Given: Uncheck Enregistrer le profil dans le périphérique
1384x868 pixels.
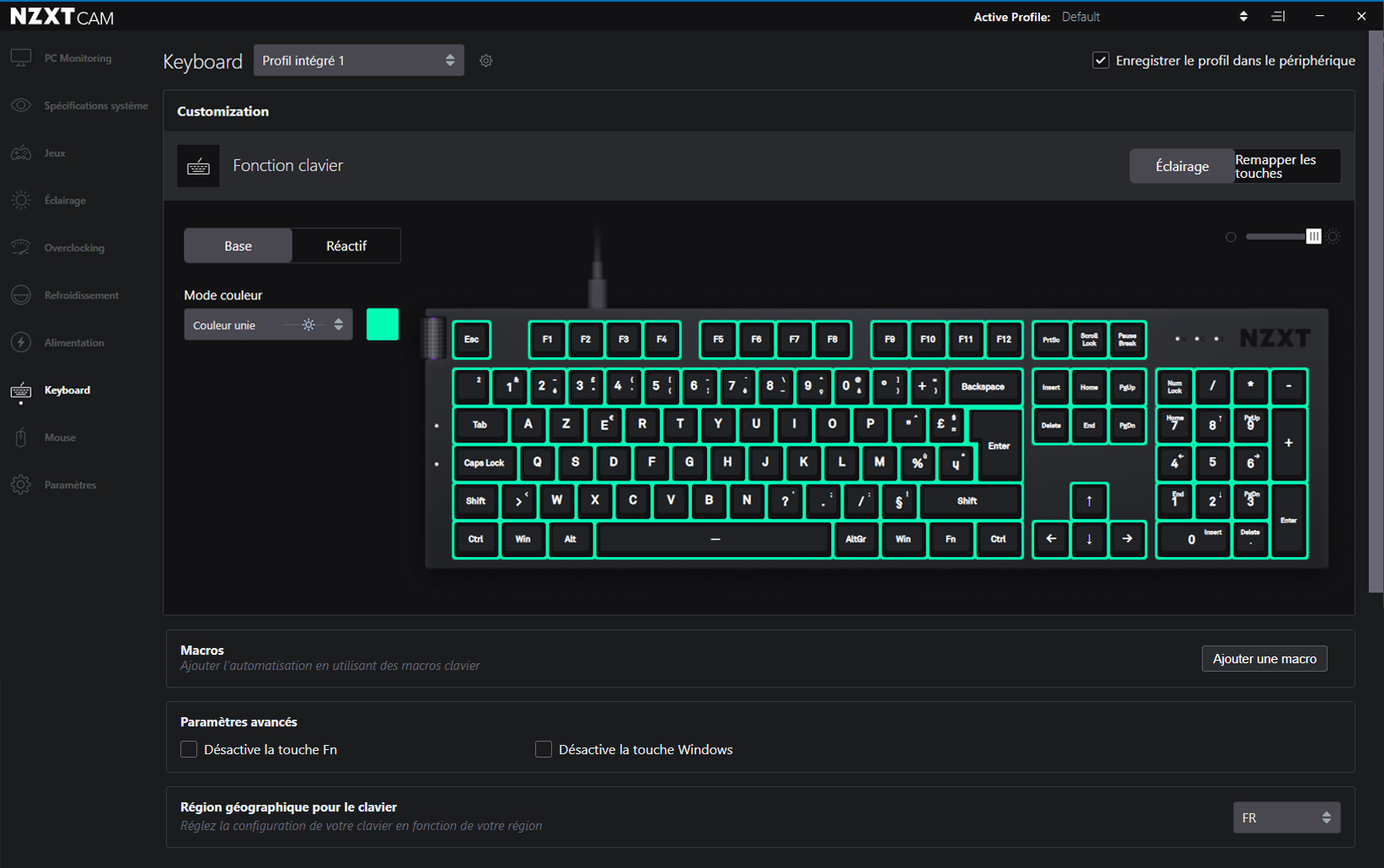Looking at the screenshot, I should tap(1101, 61).
